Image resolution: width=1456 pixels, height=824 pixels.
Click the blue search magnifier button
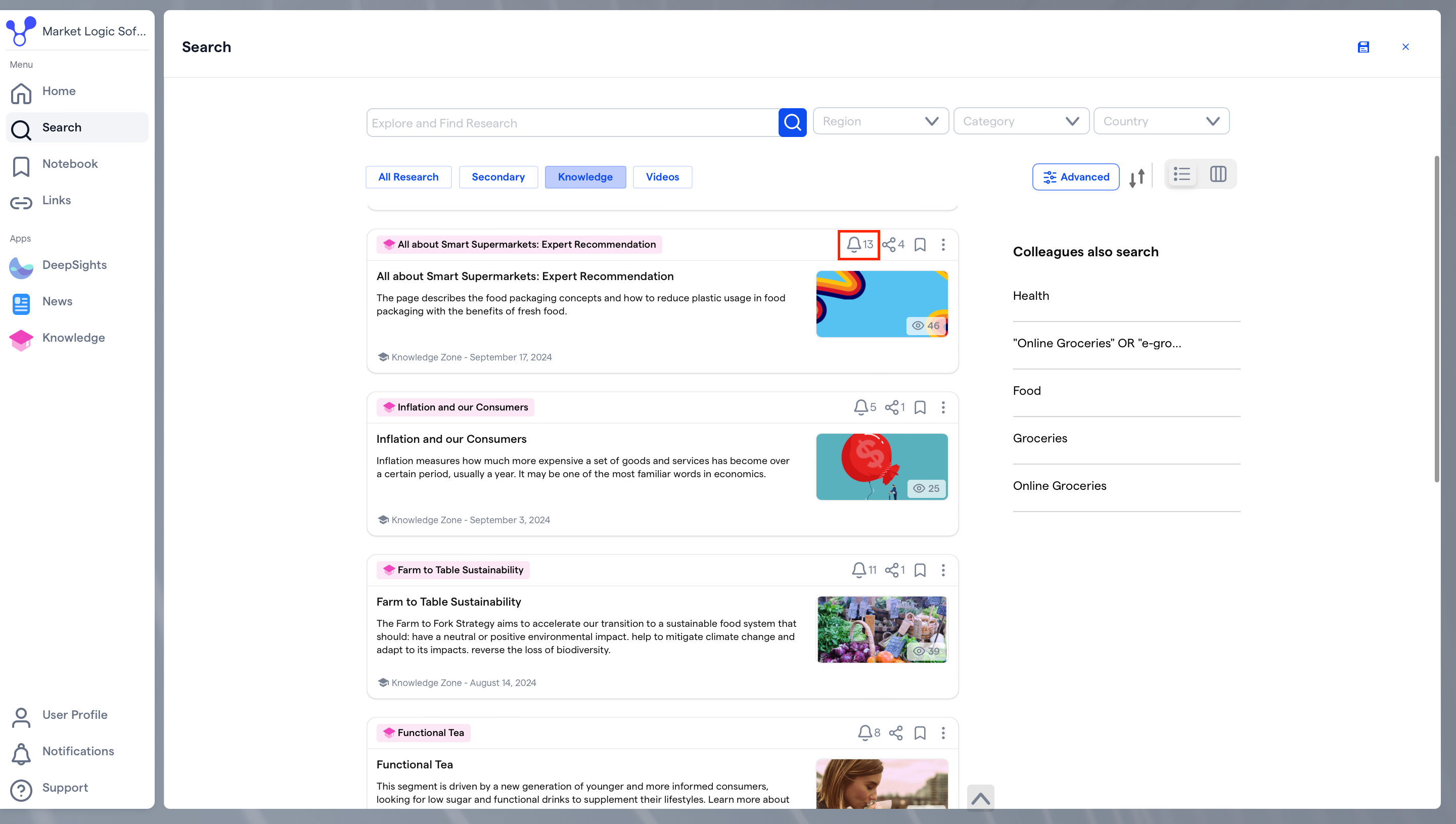[x=792, y=123]
